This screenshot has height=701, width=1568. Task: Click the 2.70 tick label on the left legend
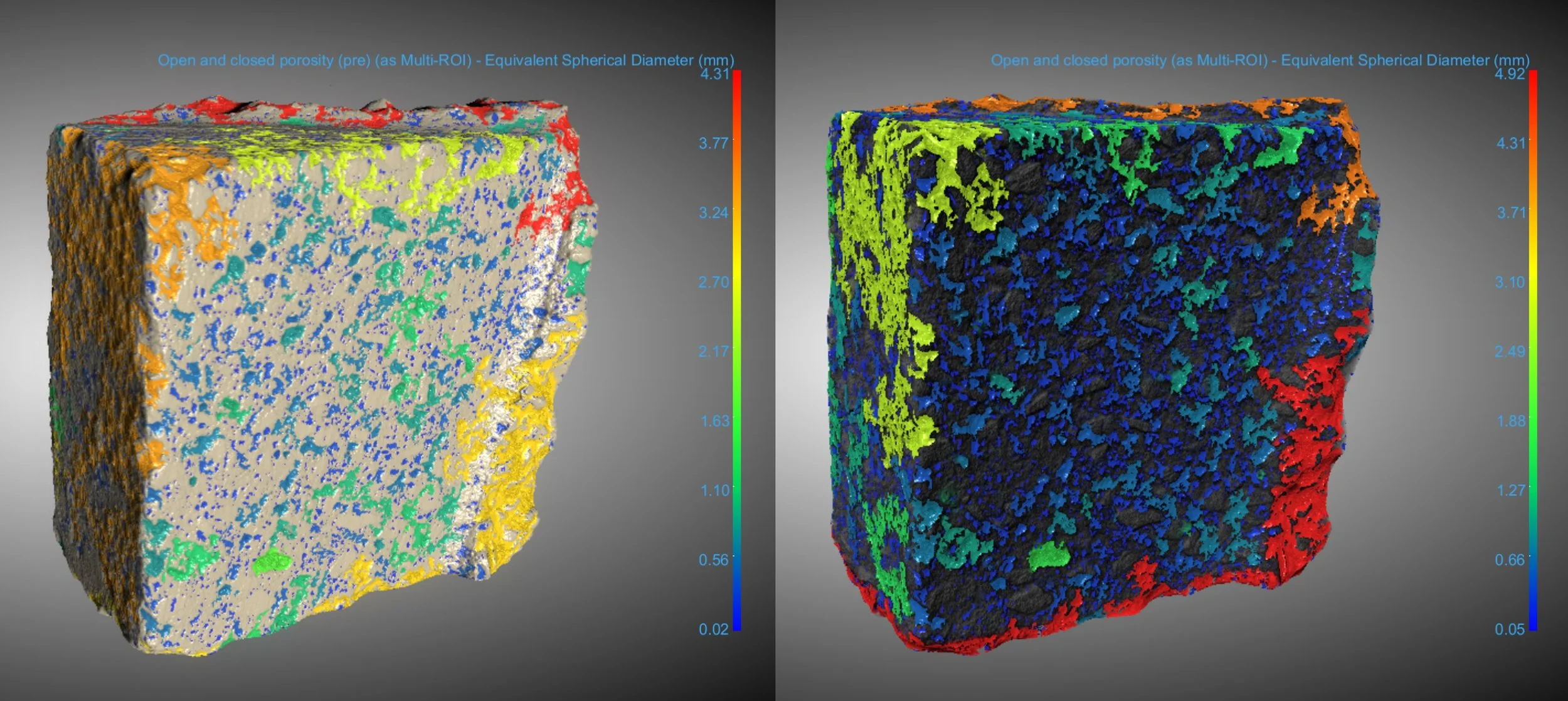(x=714, y=282)
